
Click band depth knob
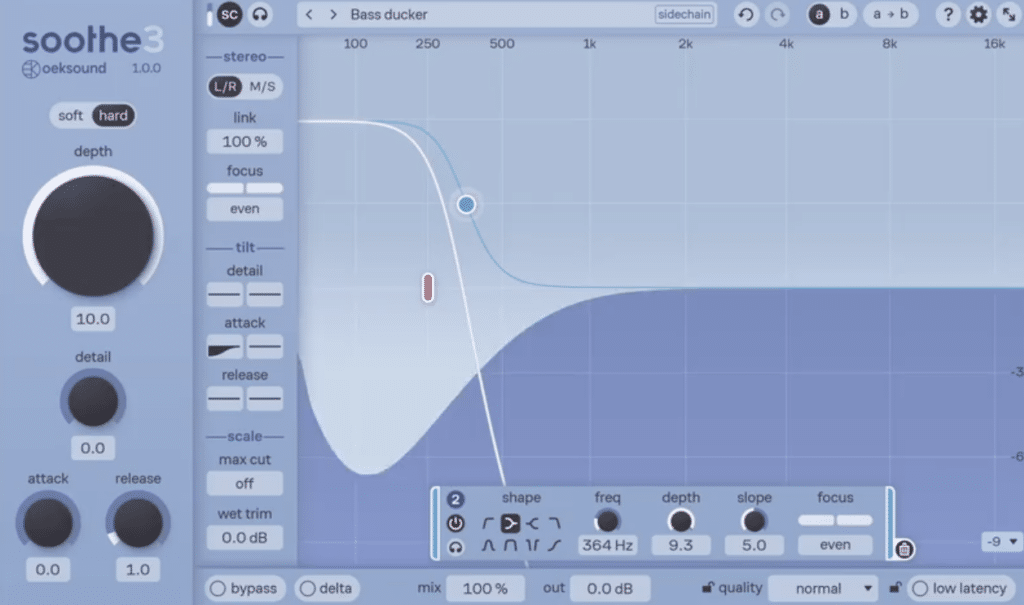(x=680, y=521)
